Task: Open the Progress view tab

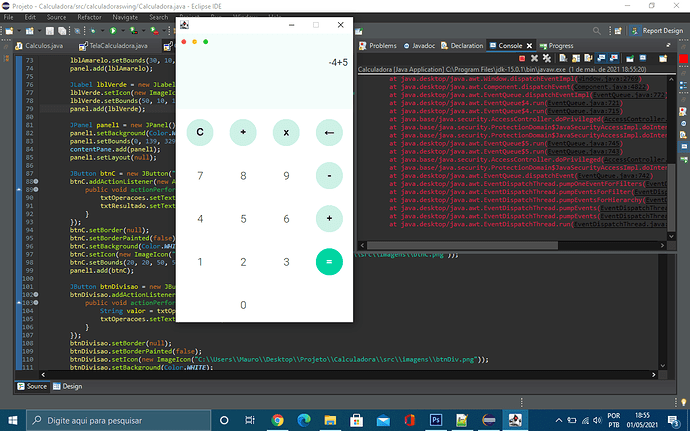Action: (x=556, y=46)
